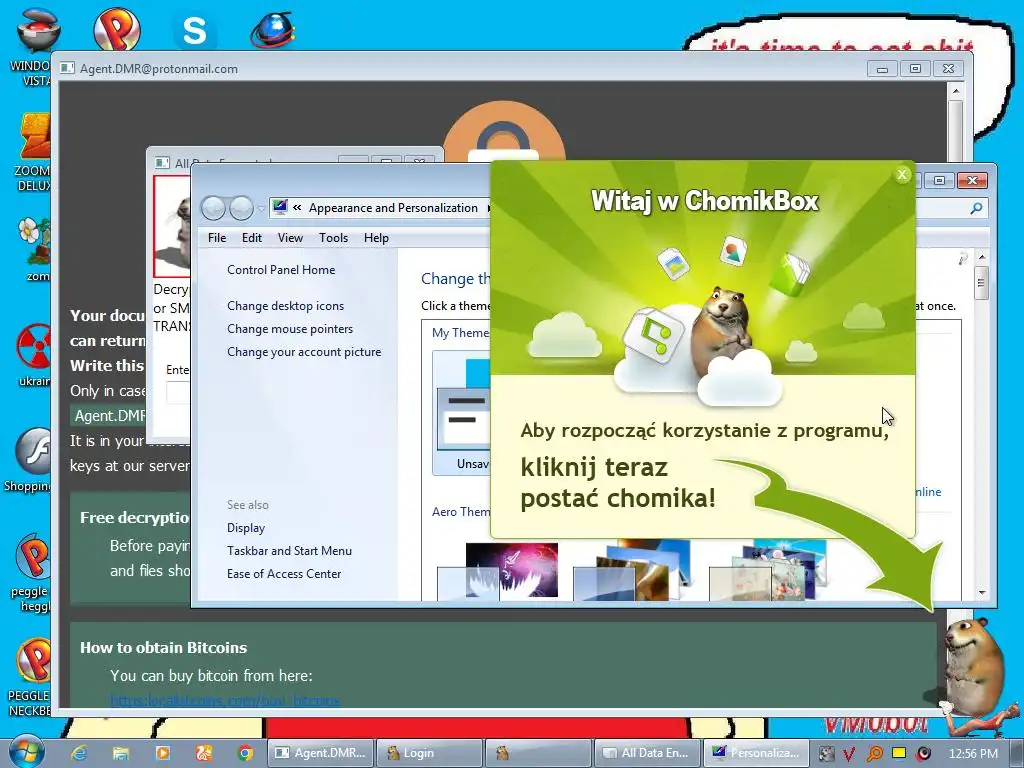Switch to unlabeled hamster taskbar button
The image size is (1024, 768).
pos(539,753)
